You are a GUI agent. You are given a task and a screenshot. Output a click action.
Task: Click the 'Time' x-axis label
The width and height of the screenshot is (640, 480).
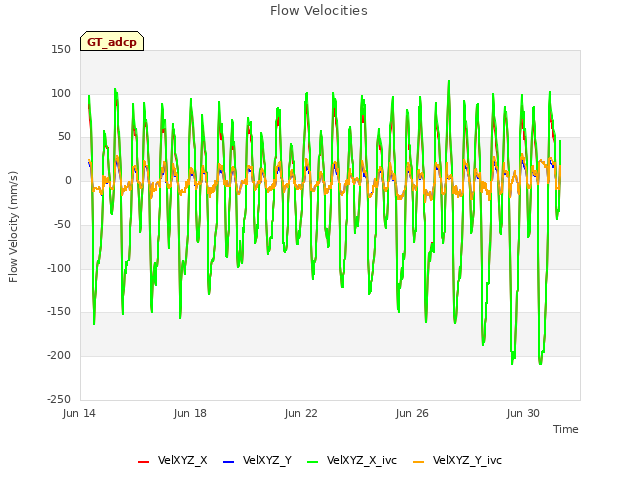tap(566, 429)
